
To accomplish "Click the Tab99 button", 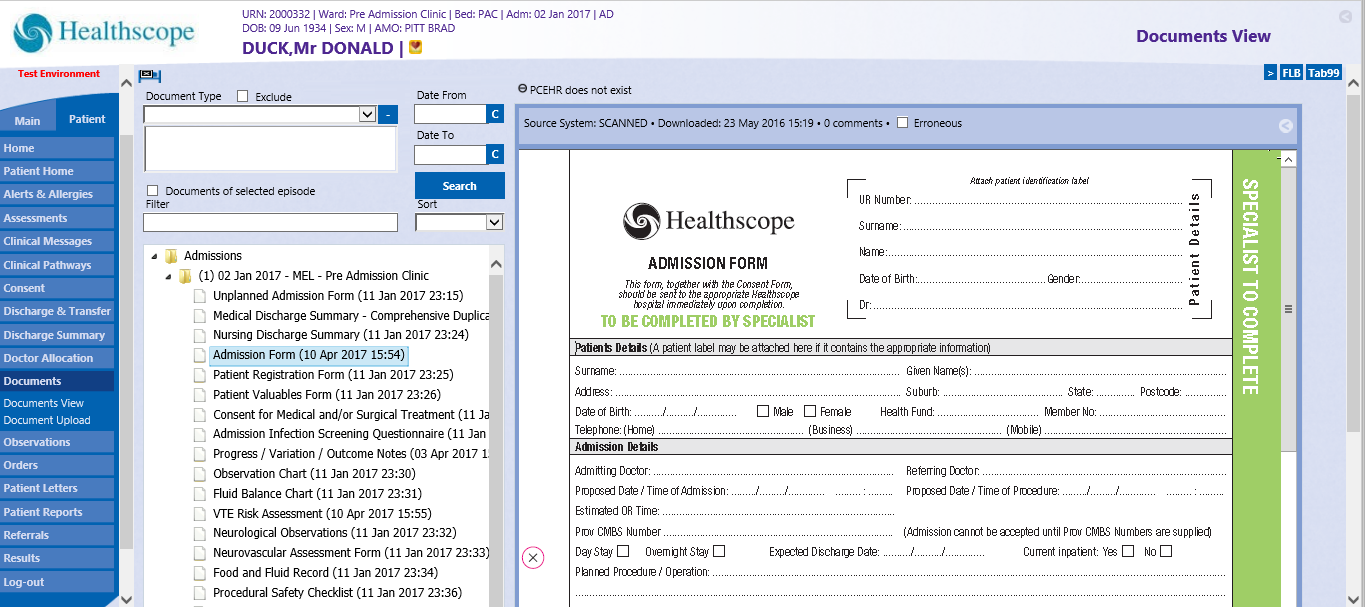I will 1323,73.
